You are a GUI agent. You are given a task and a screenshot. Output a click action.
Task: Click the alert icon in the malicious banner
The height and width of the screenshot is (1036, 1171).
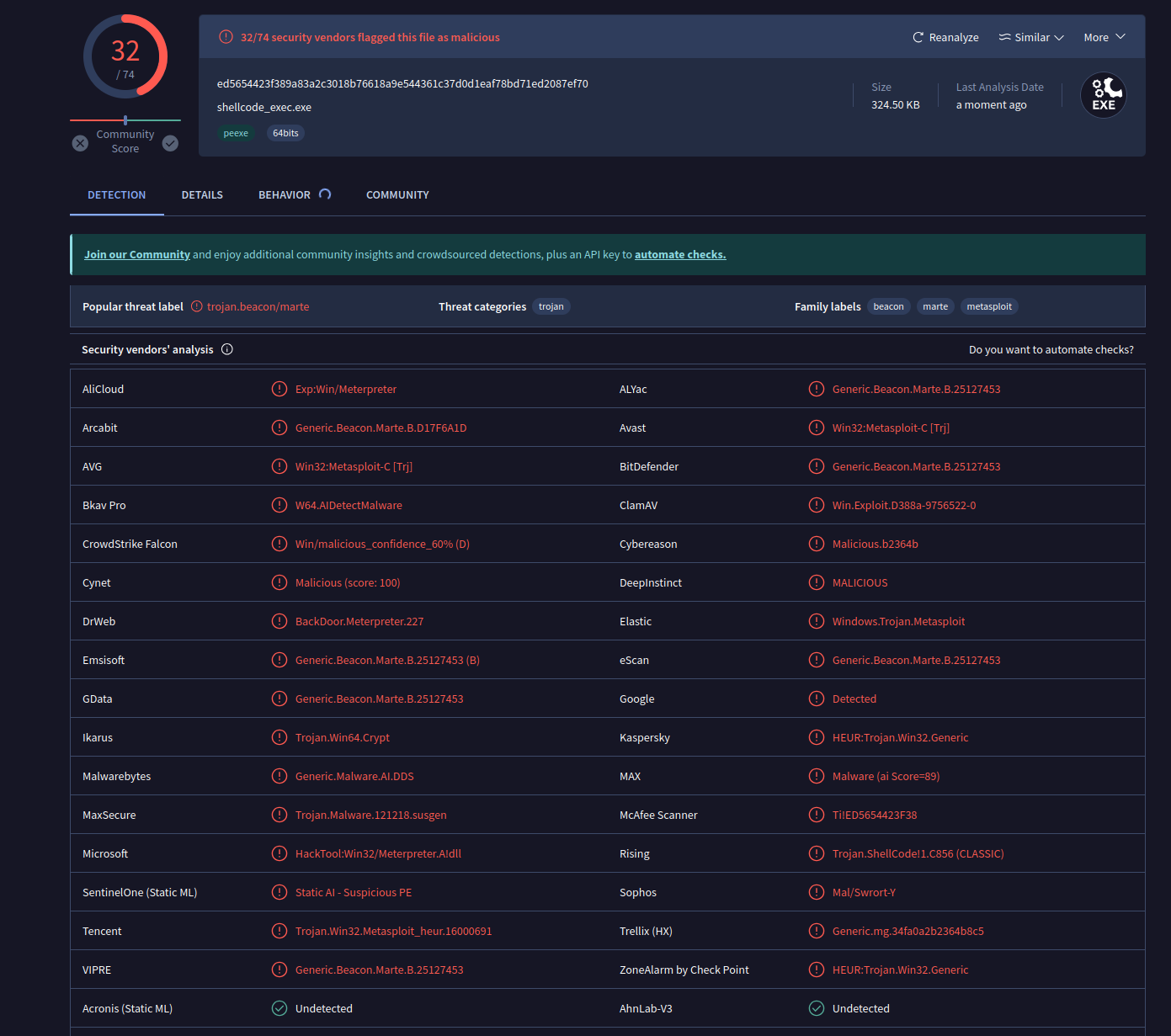(226, 37)
